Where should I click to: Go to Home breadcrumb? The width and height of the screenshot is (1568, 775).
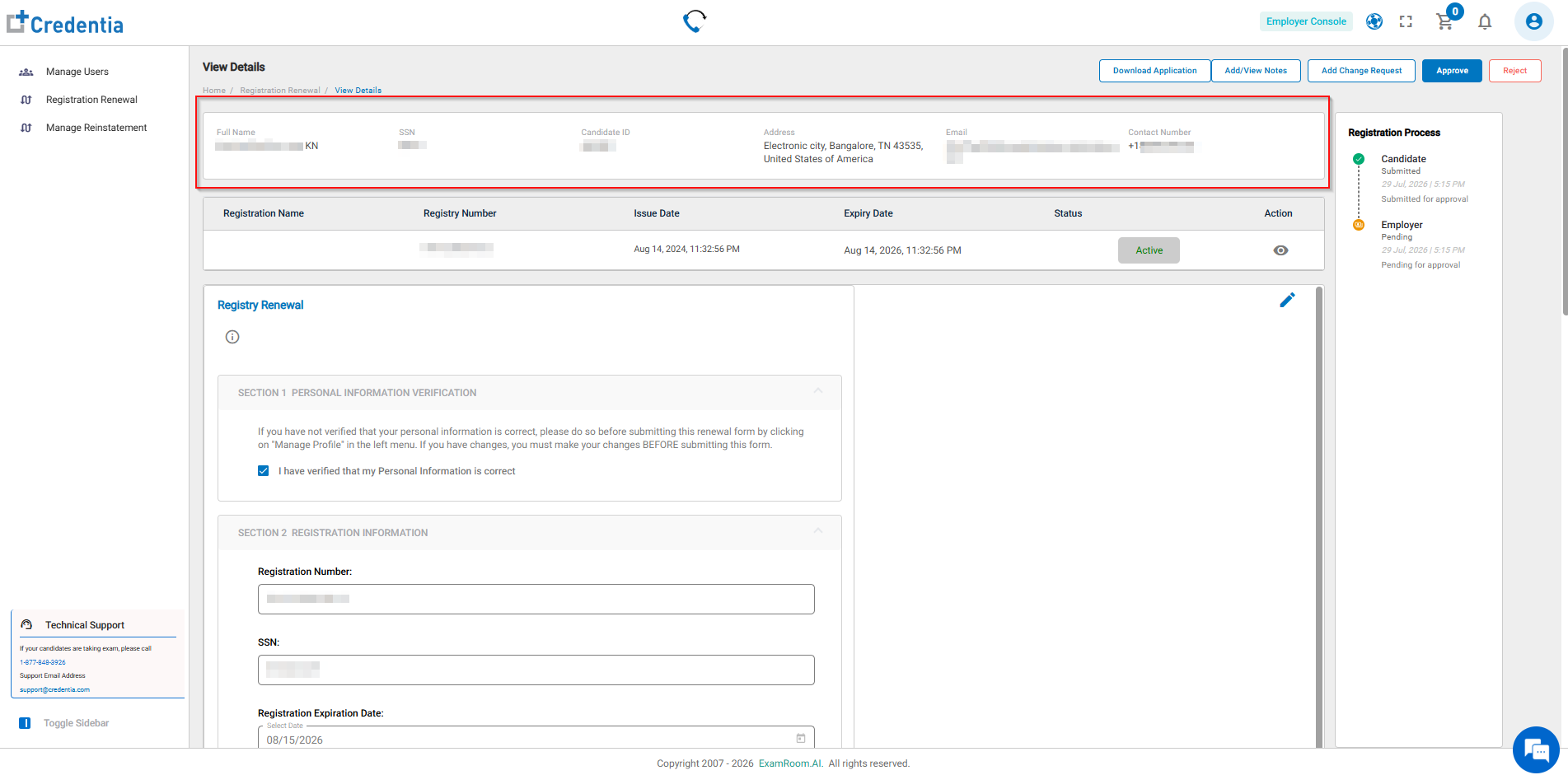(214, 91)
